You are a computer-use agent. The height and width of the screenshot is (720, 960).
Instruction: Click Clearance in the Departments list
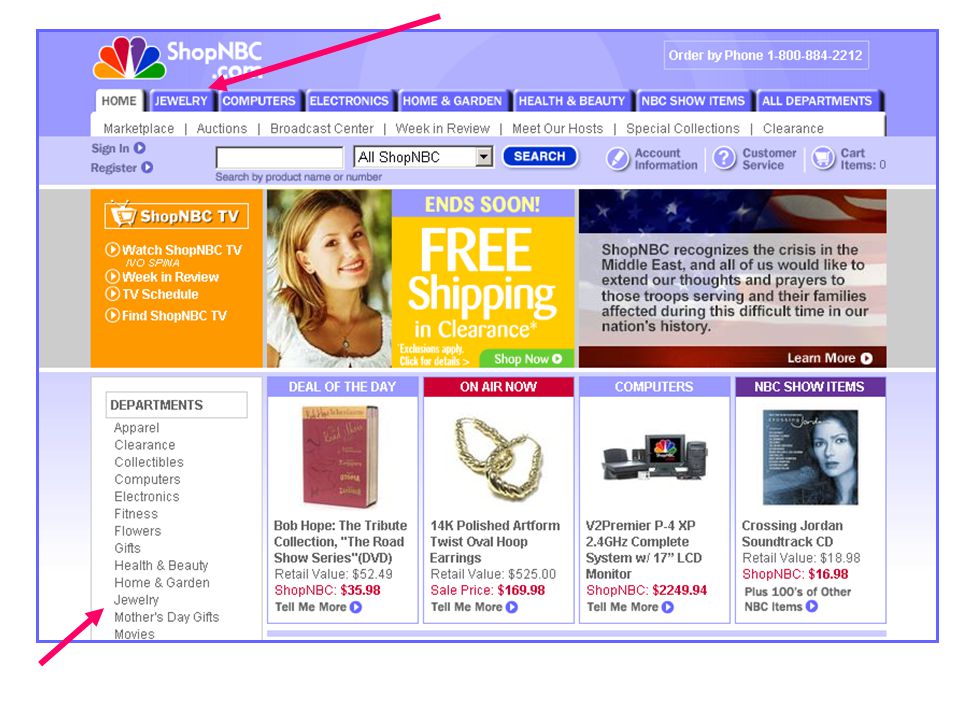coord(144,445)
